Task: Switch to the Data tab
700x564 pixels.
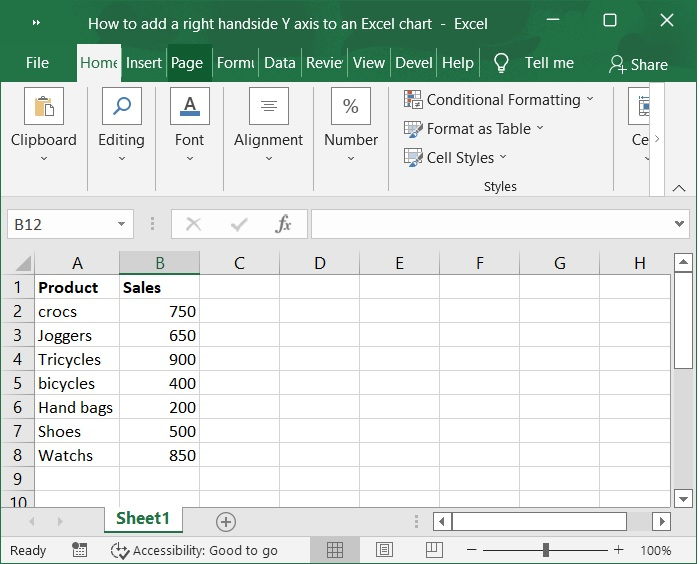Action: coord(280,63)
